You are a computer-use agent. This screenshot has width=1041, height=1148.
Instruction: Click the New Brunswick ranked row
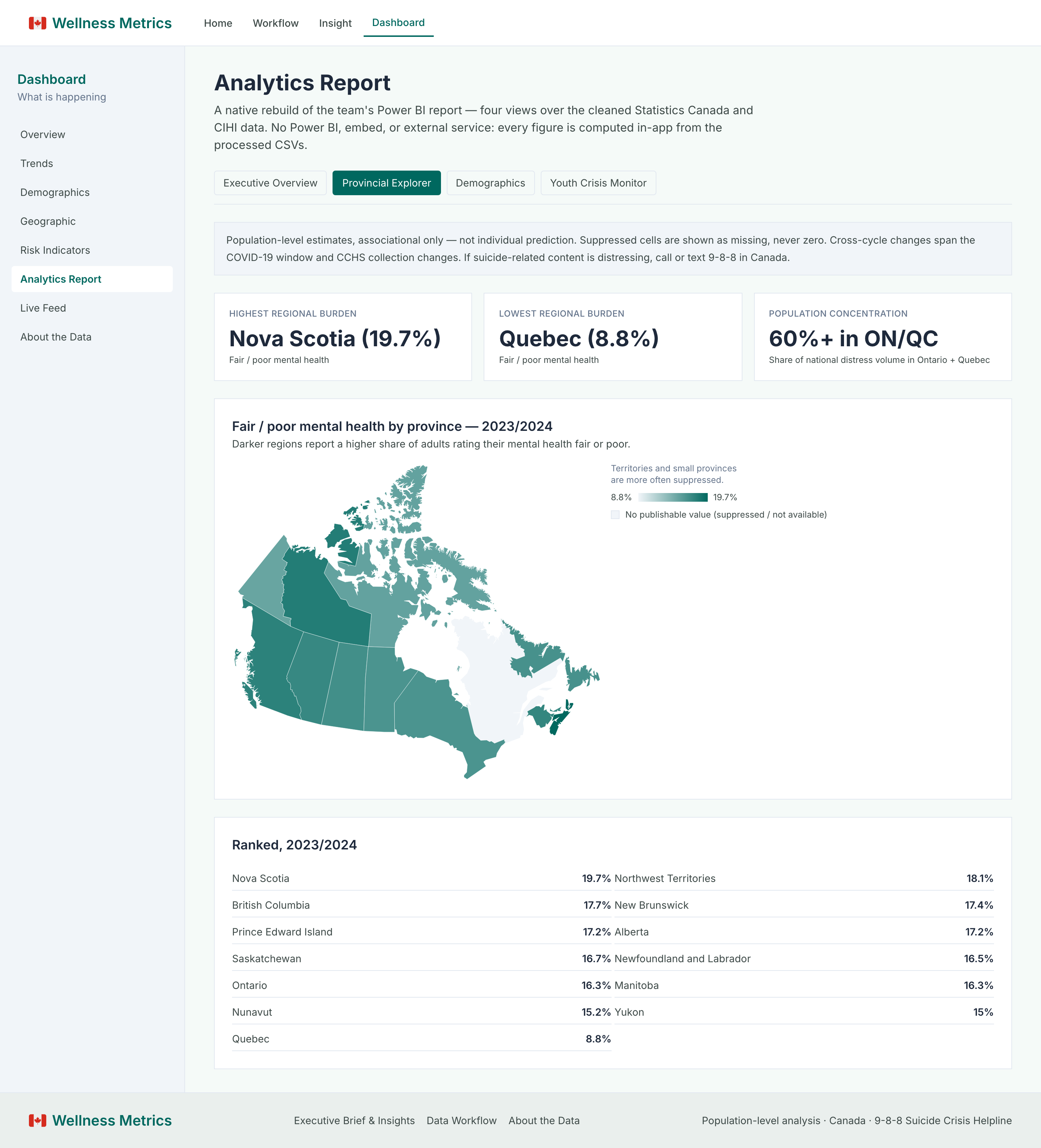coord(804,905)
